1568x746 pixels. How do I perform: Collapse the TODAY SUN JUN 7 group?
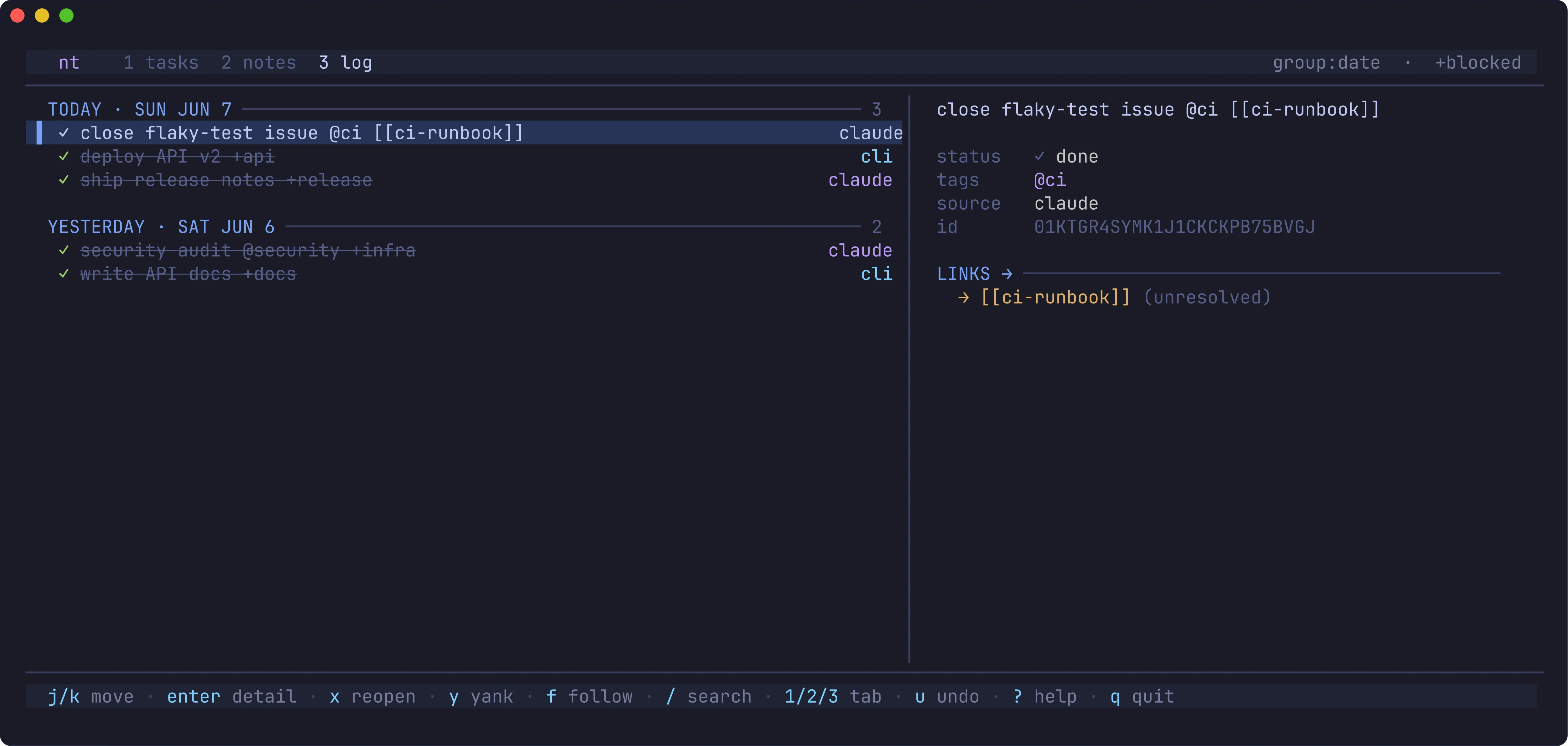click(140, 110)
